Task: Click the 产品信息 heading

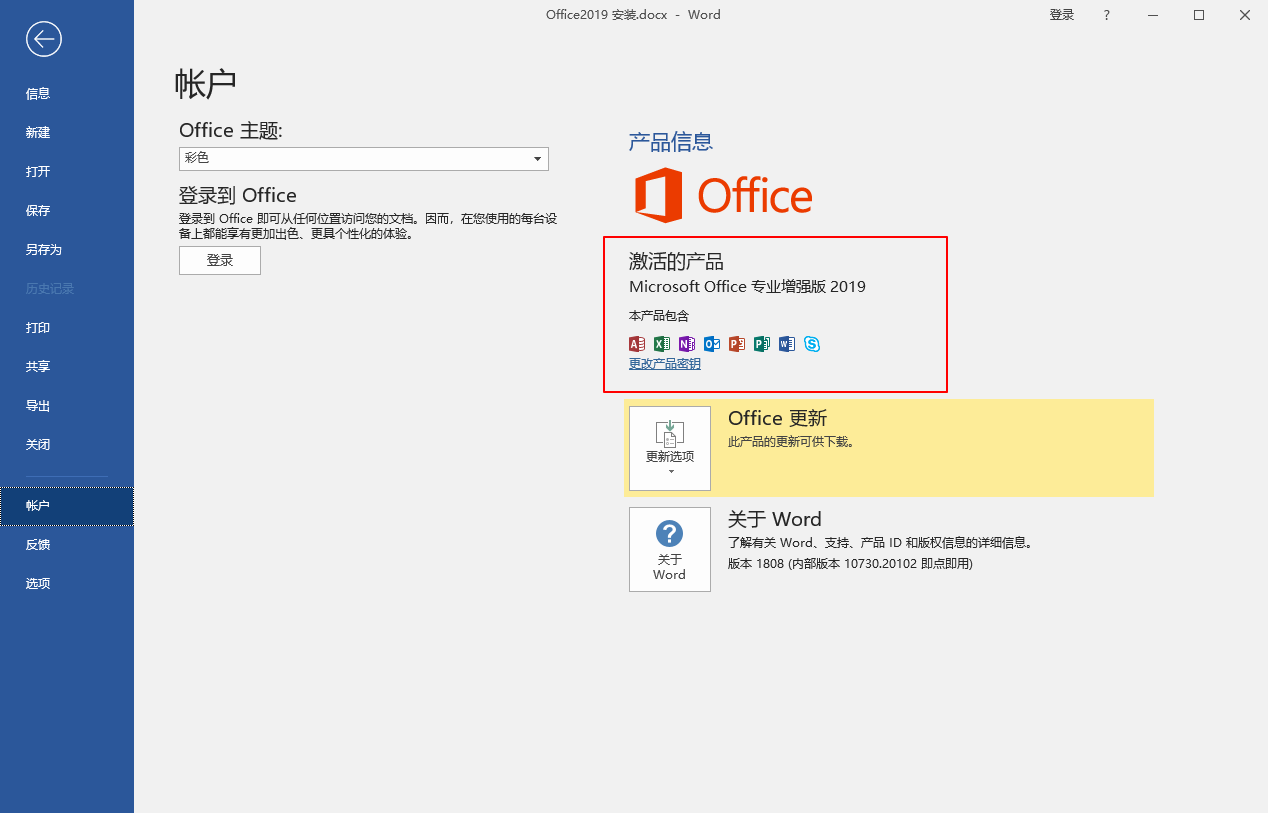Action: coord(670,142)
